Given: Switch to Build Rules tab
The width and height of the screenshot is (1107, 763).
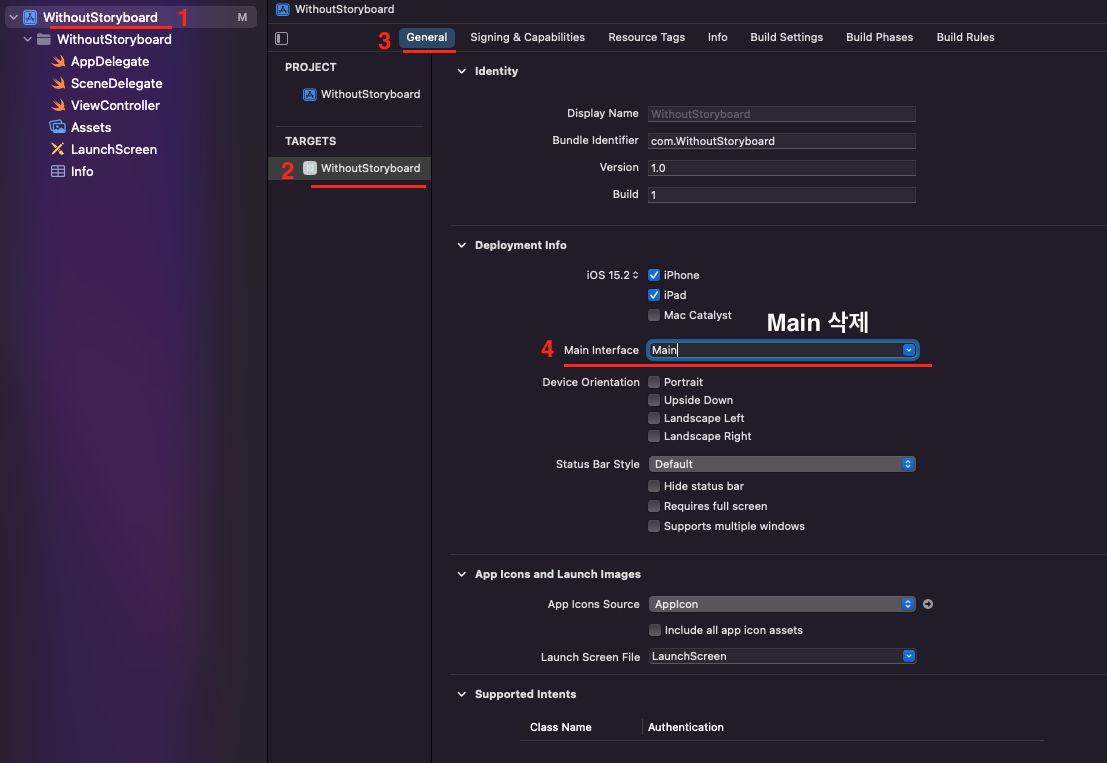Looking at the screenshot, I should click(965, 37).
